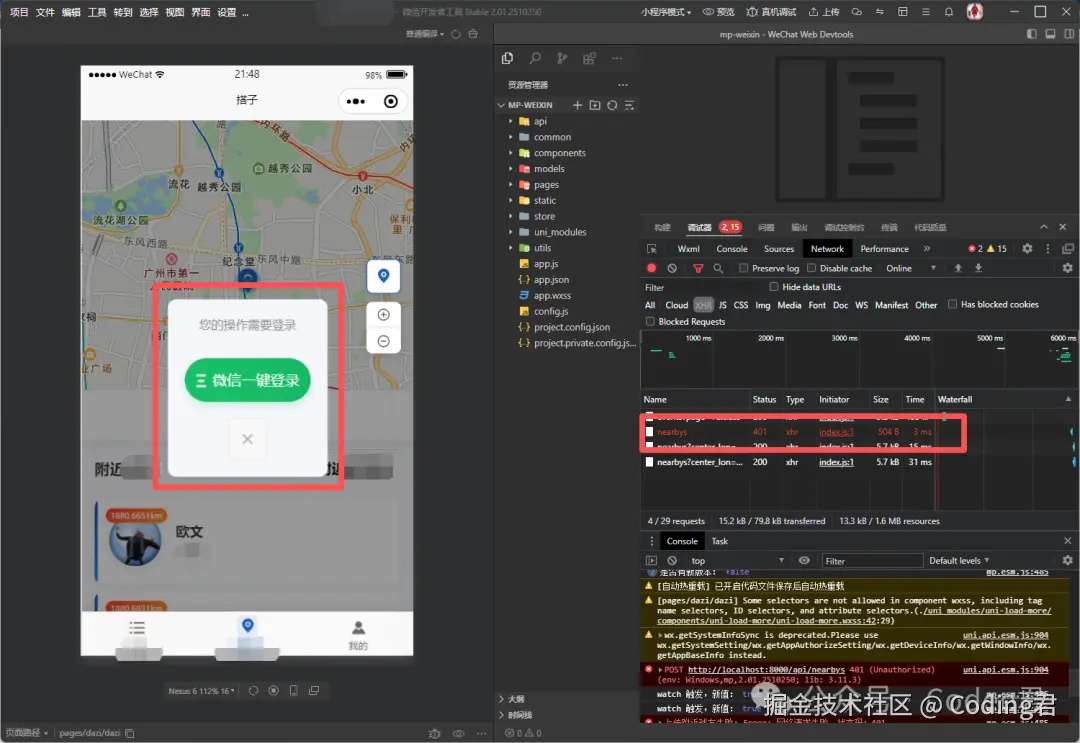Toggle Has blocked cookies checkbox
The image size is (1080, 743).
pyautogui.click(x=953, y=304)
